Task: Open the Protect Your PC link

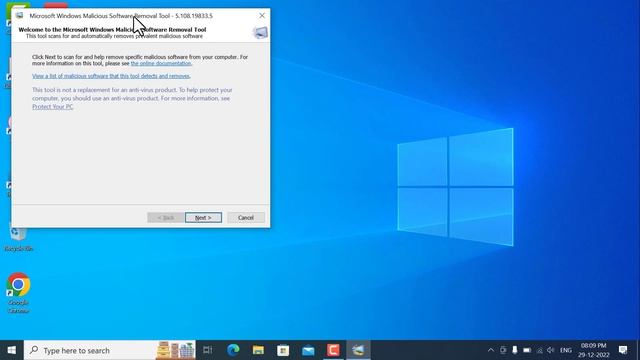Action: pyautogui.click(x=52, y=107)
